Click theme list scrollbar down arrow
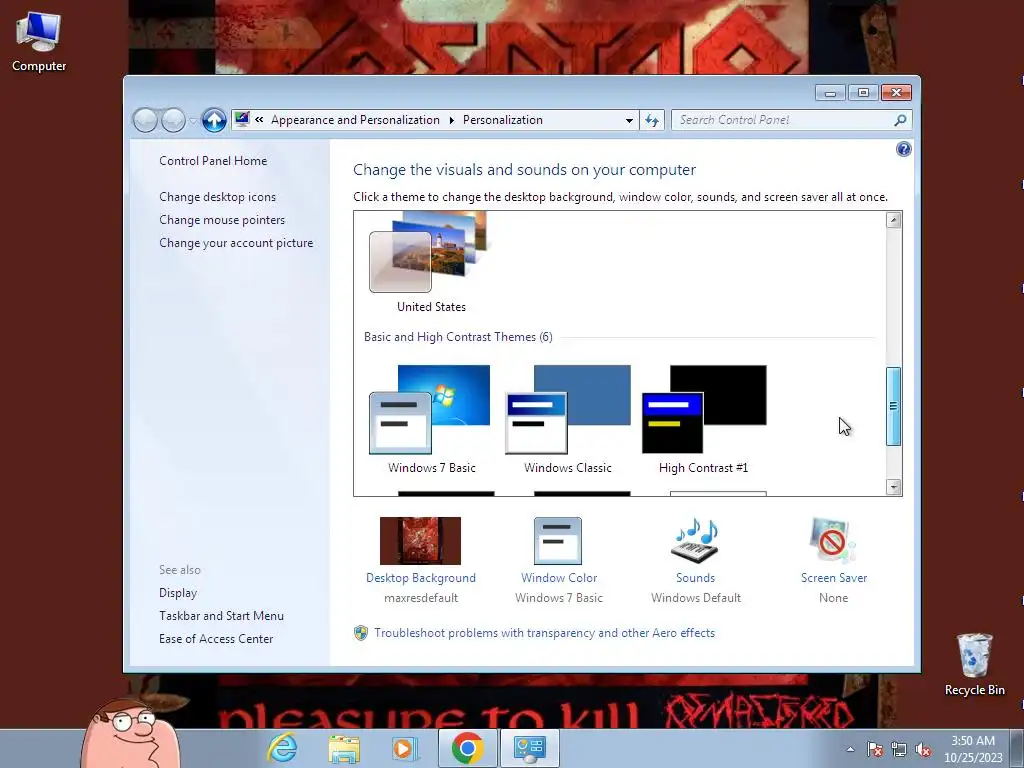Image resolution: width=1024 pixels, height=768 pixels. [893, 487]
